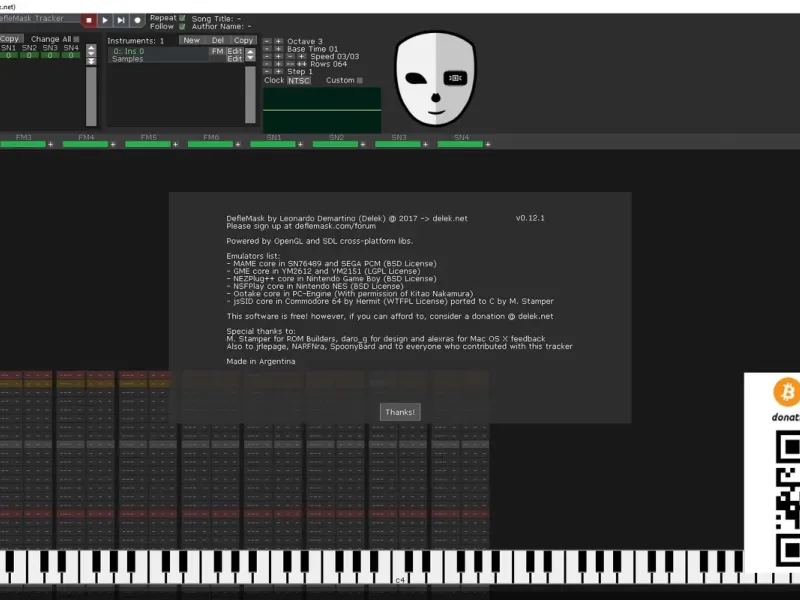Mute SN4 channel via its green bar
The height and width of the screenshot is (600, 800).
[x=460, y=144]
